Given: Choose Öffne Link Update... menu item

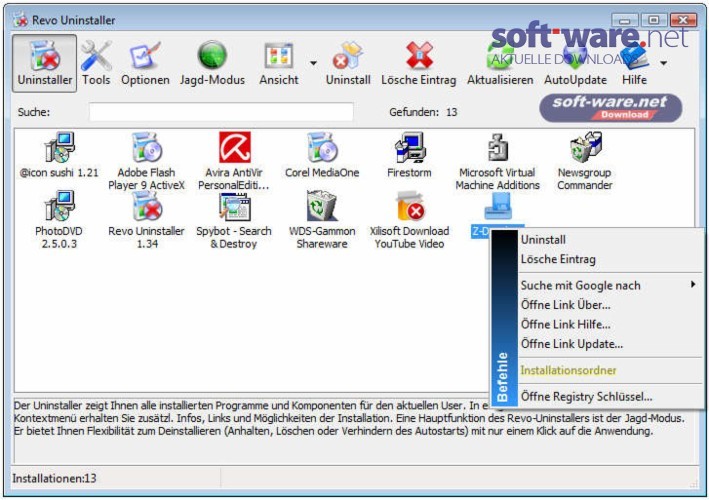Looking at the screenshot, I should [x=610, y=344].
